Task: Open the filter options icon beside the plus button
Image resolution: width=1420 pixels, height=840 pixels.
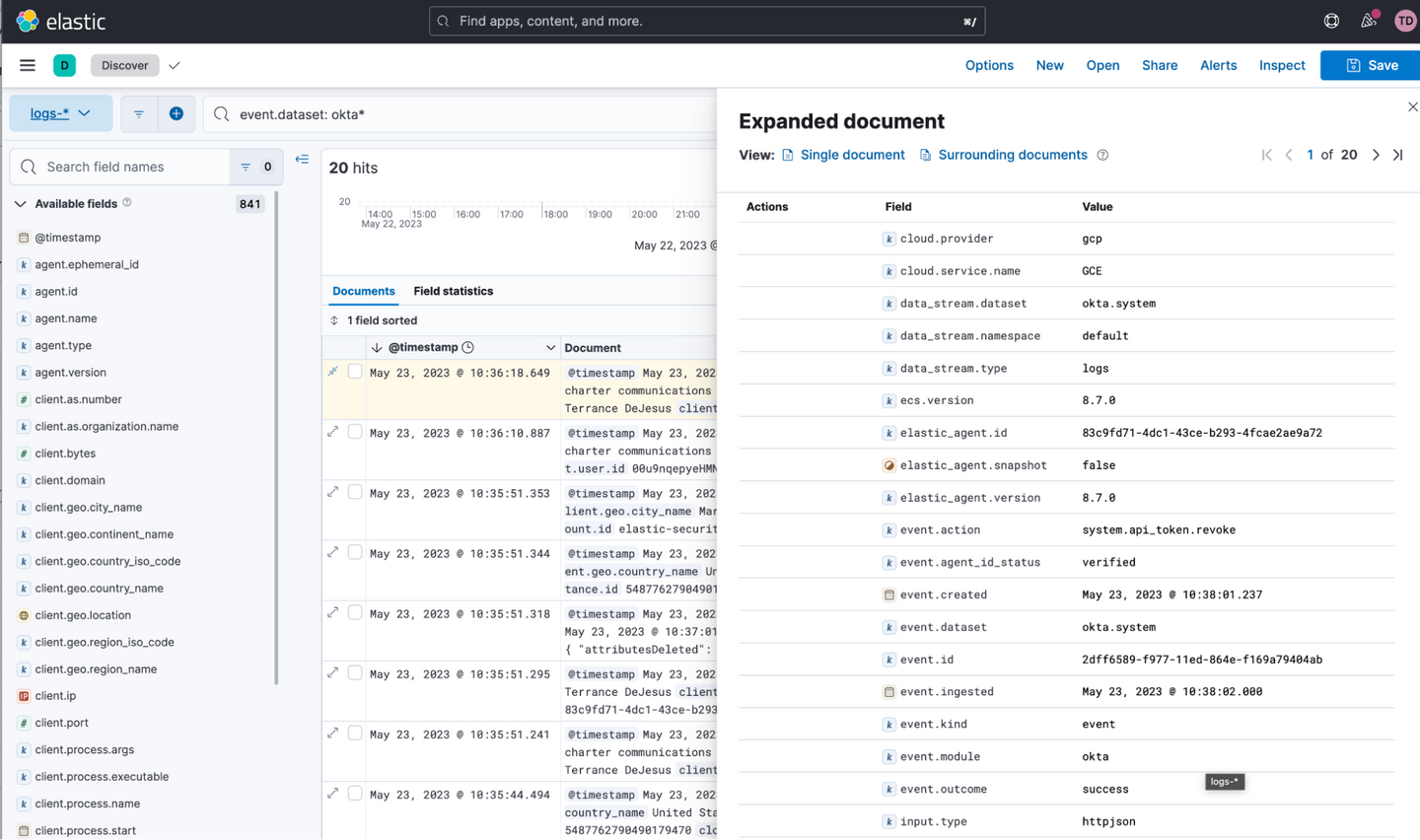Action: [140, 113]
